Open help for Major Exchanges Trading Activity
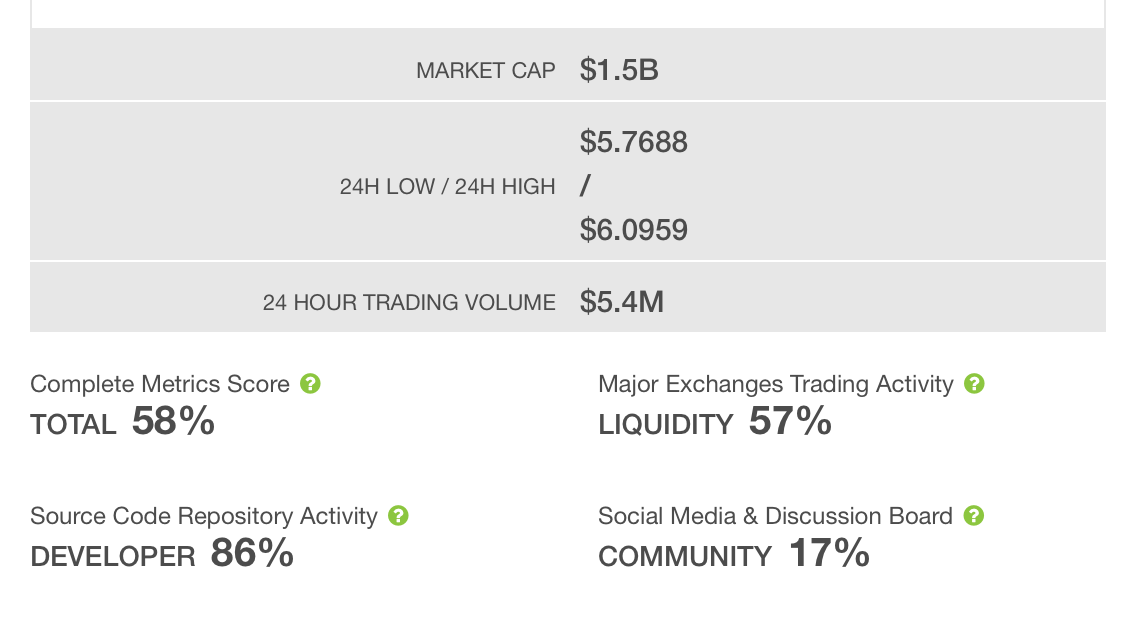The height and width of the screenshot is (640, 1136). pos(975,384)
